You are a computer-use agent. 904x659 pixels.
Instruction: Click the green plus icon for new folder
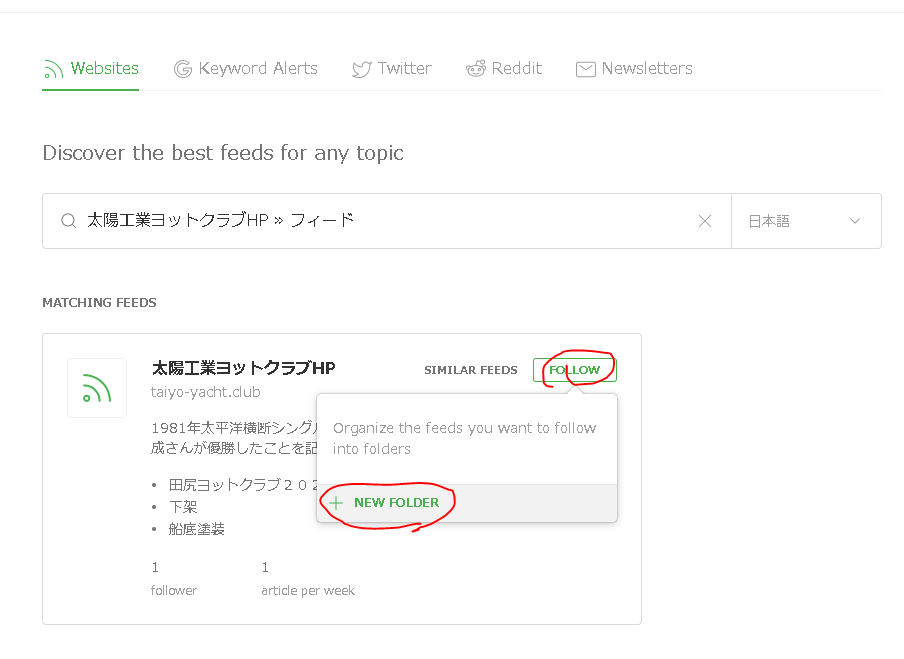pos(336,503)
